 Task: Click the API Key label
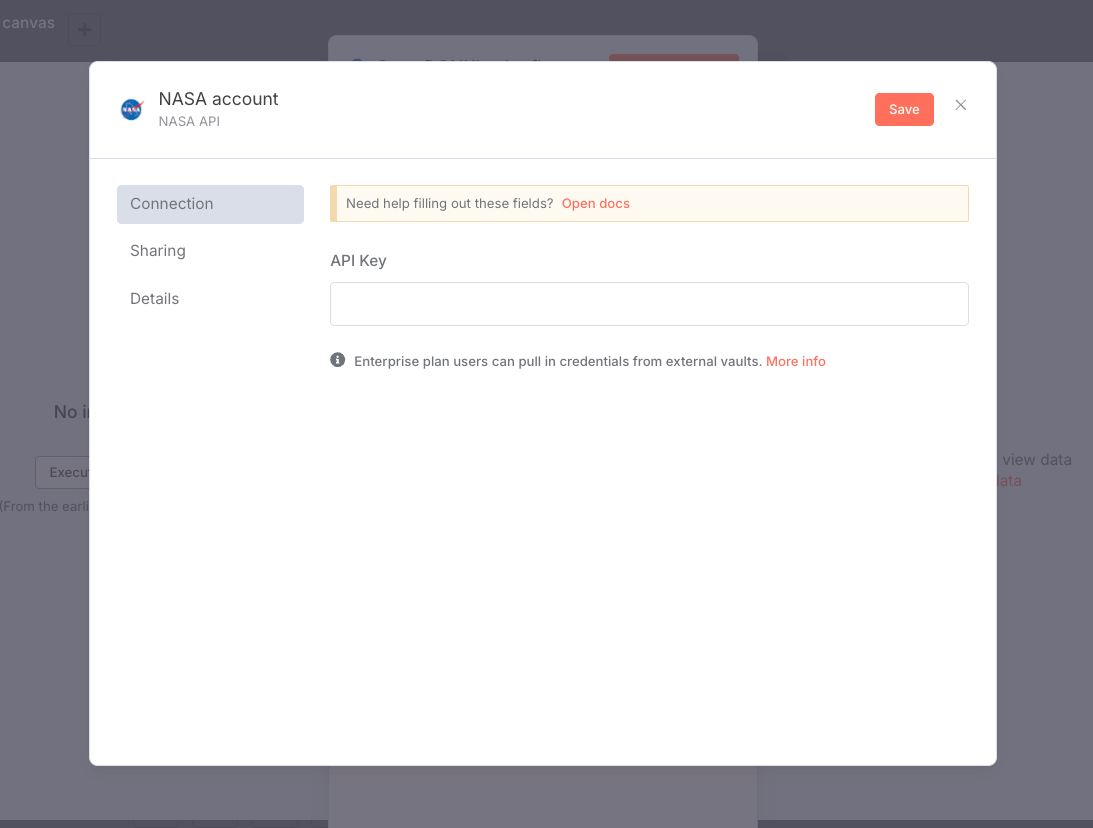[358, 261]
